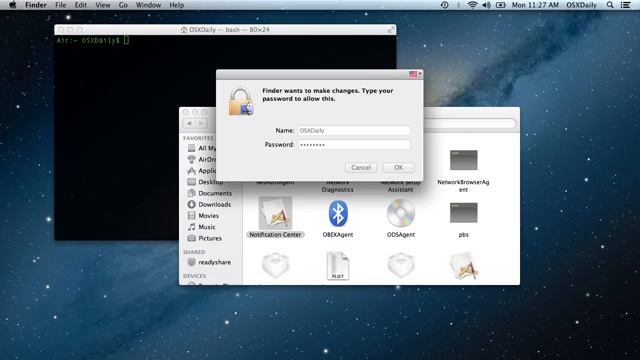The image size is (640, 360).
Task: Select the ODSAgent disc icon
Action: [x=401, y=213]
